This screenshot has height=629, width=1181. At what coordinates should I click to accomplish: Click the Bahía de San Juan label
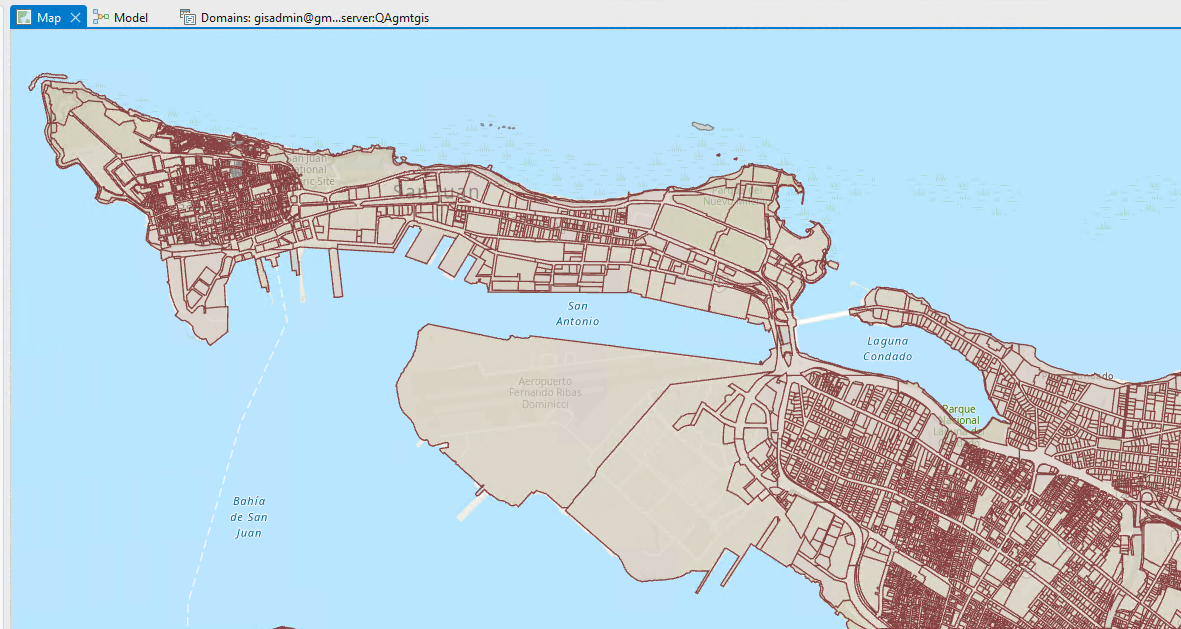tap(248, 516)
